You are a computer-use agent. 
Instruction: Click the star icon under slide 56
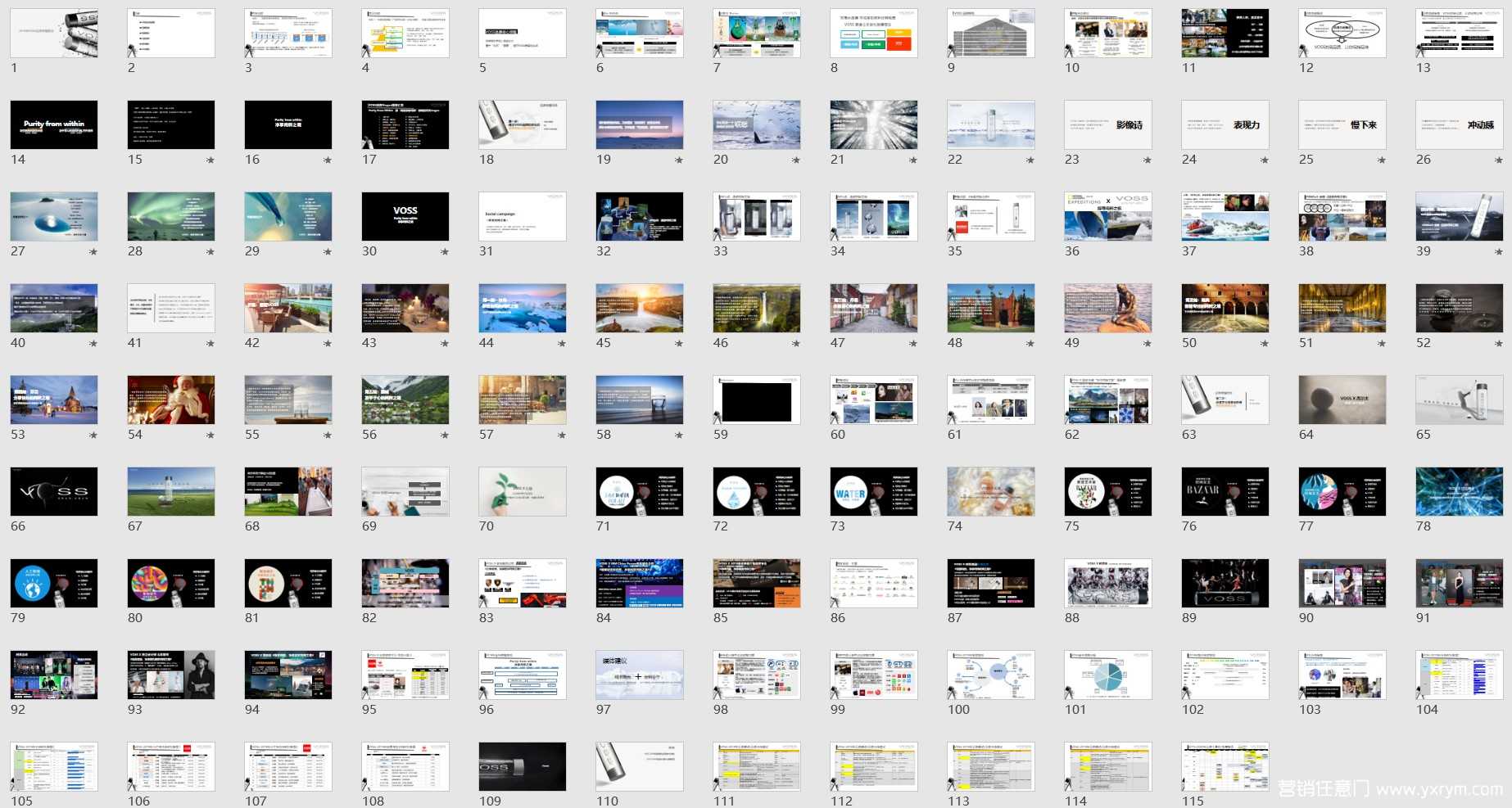(x=445, y=436)
